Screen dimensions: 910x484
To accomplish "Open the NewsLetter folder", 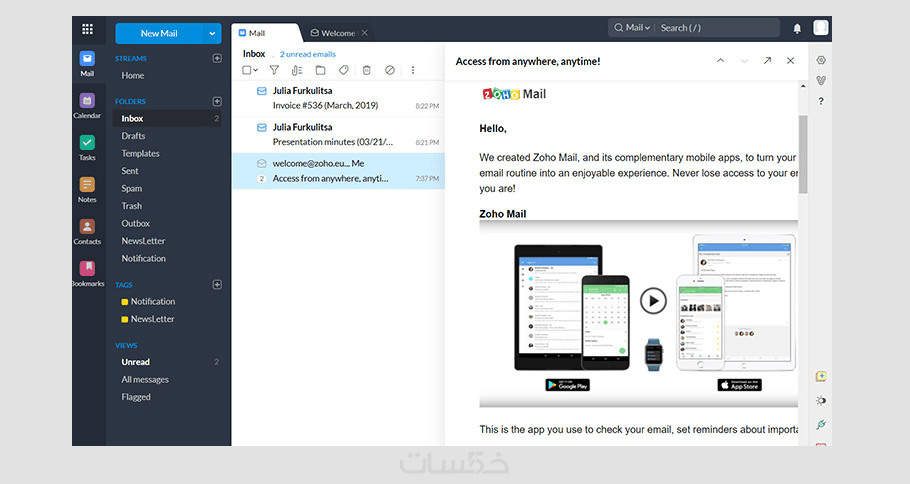I will [x=143, y=241].
